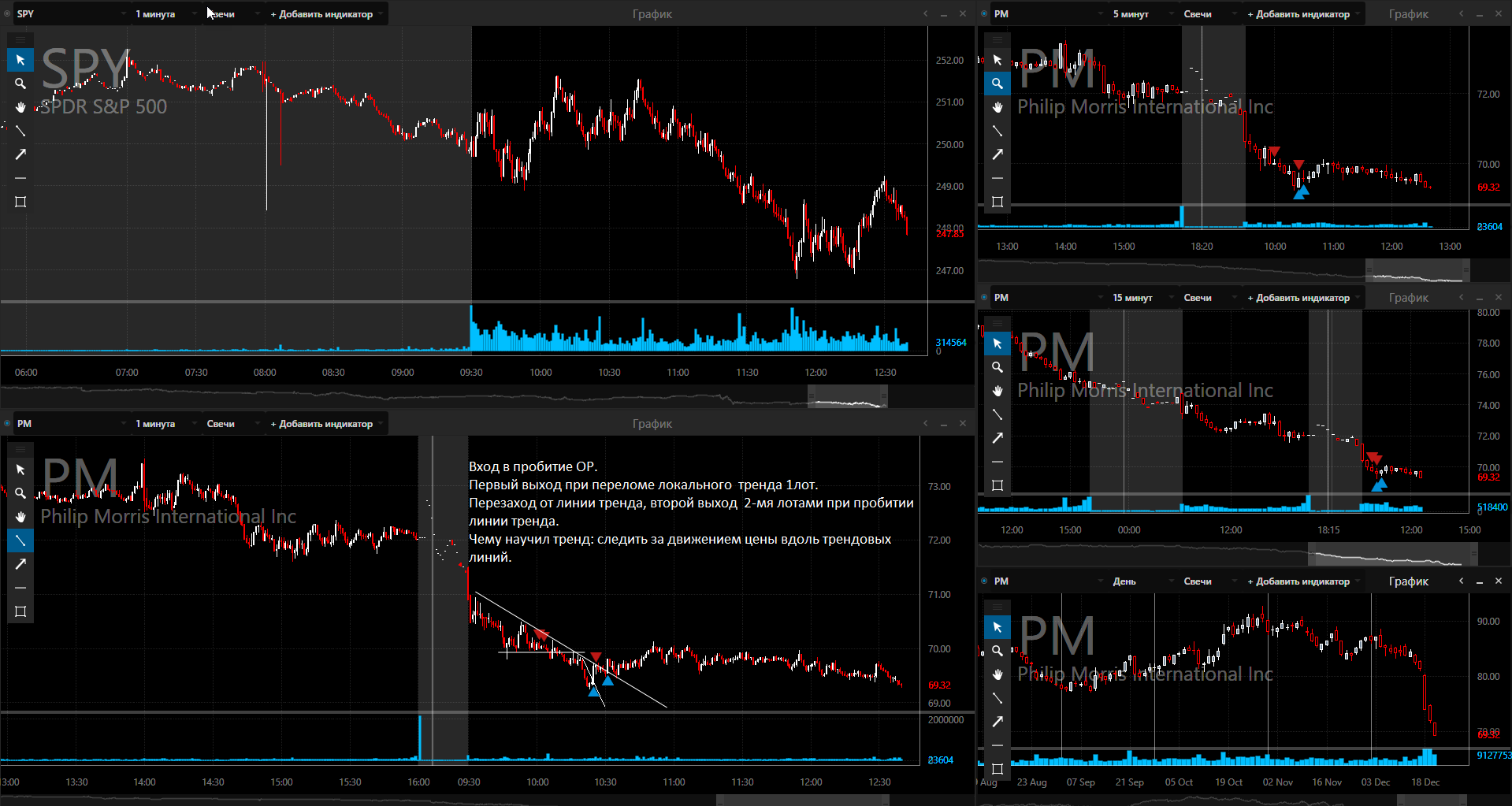1512x806 pixels.
Task: Click the '<' arrow in PM daily panel header
Action: [1461, 581]
